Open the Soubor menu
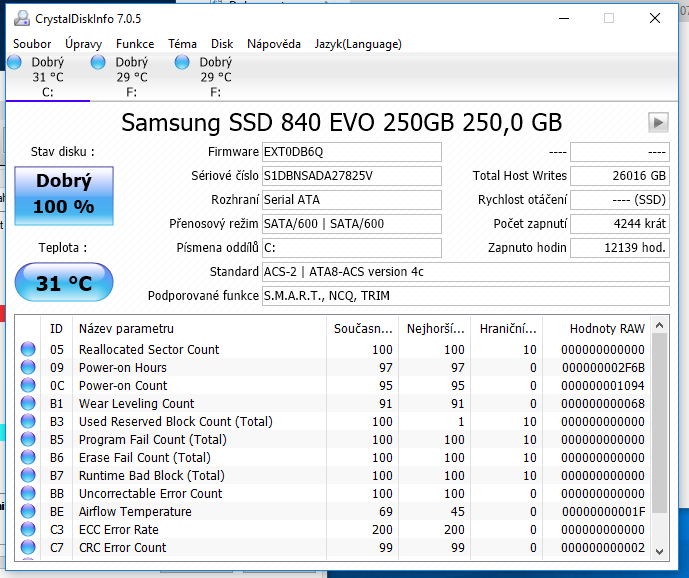The height and width of the screenshot is (578, 689). point(32,44)
